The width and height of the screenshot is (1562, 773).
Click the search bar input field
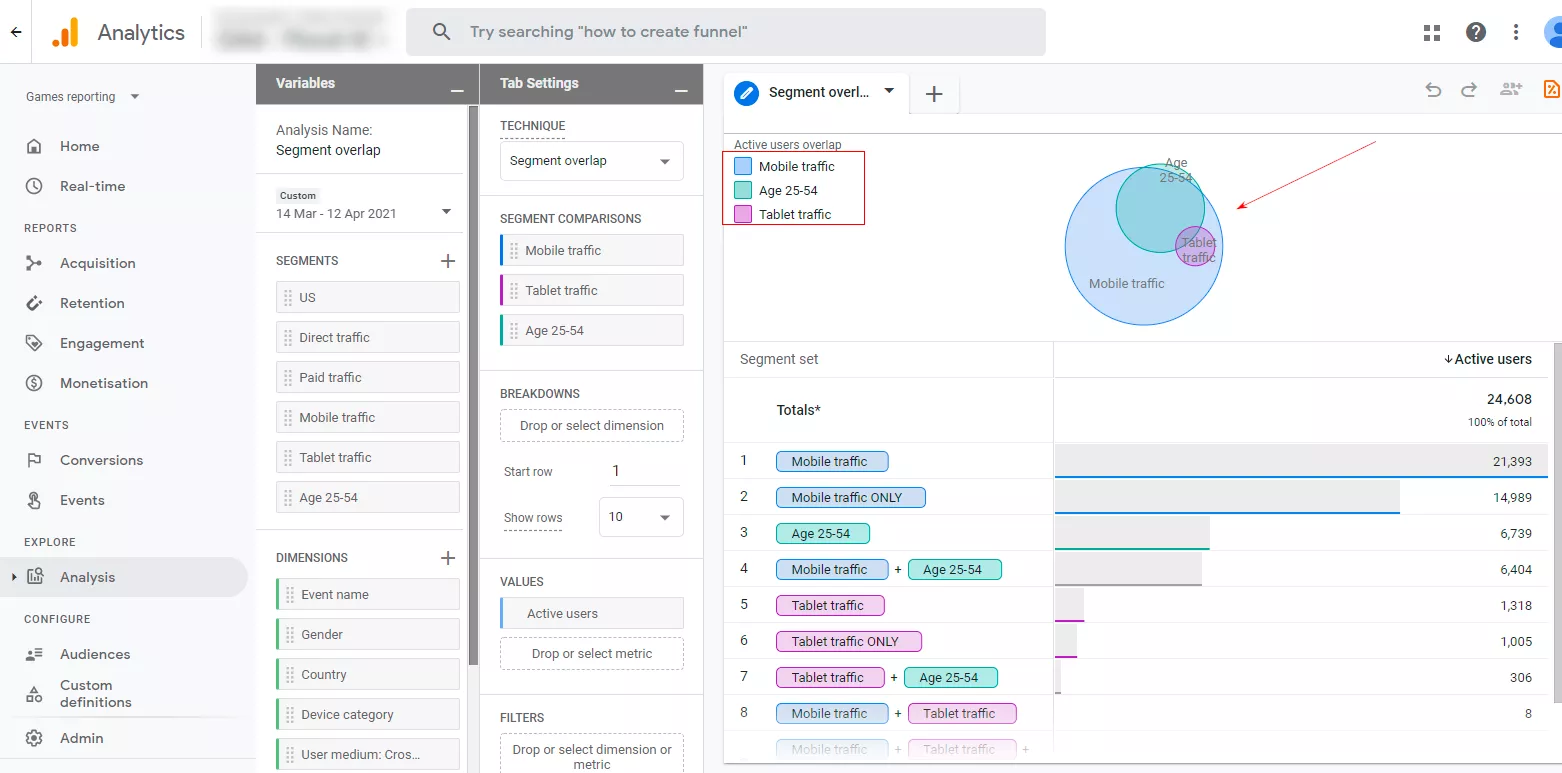coord(726,32)
